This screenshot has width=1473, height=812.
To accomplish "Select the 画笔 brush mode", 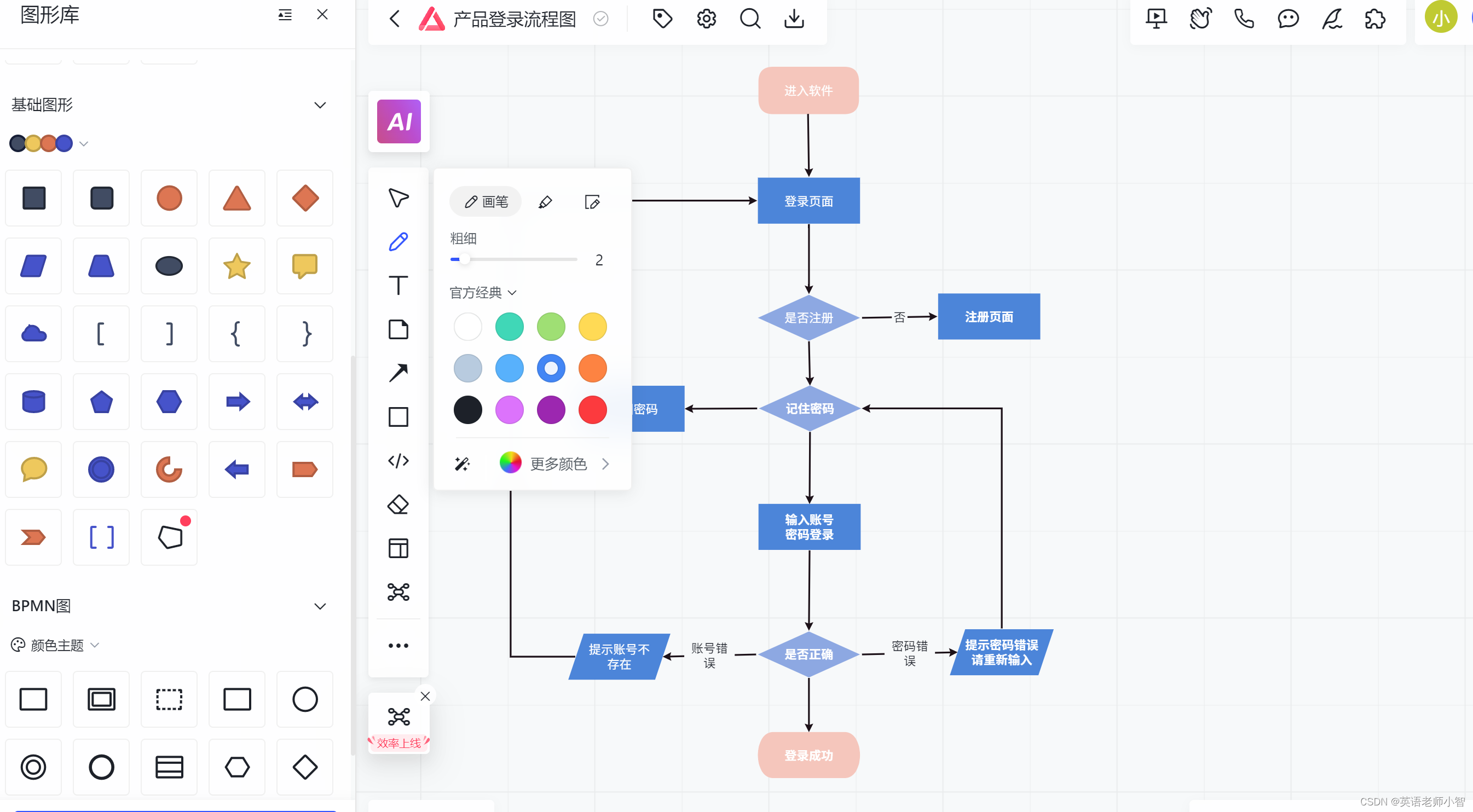I will coord(486,202).
